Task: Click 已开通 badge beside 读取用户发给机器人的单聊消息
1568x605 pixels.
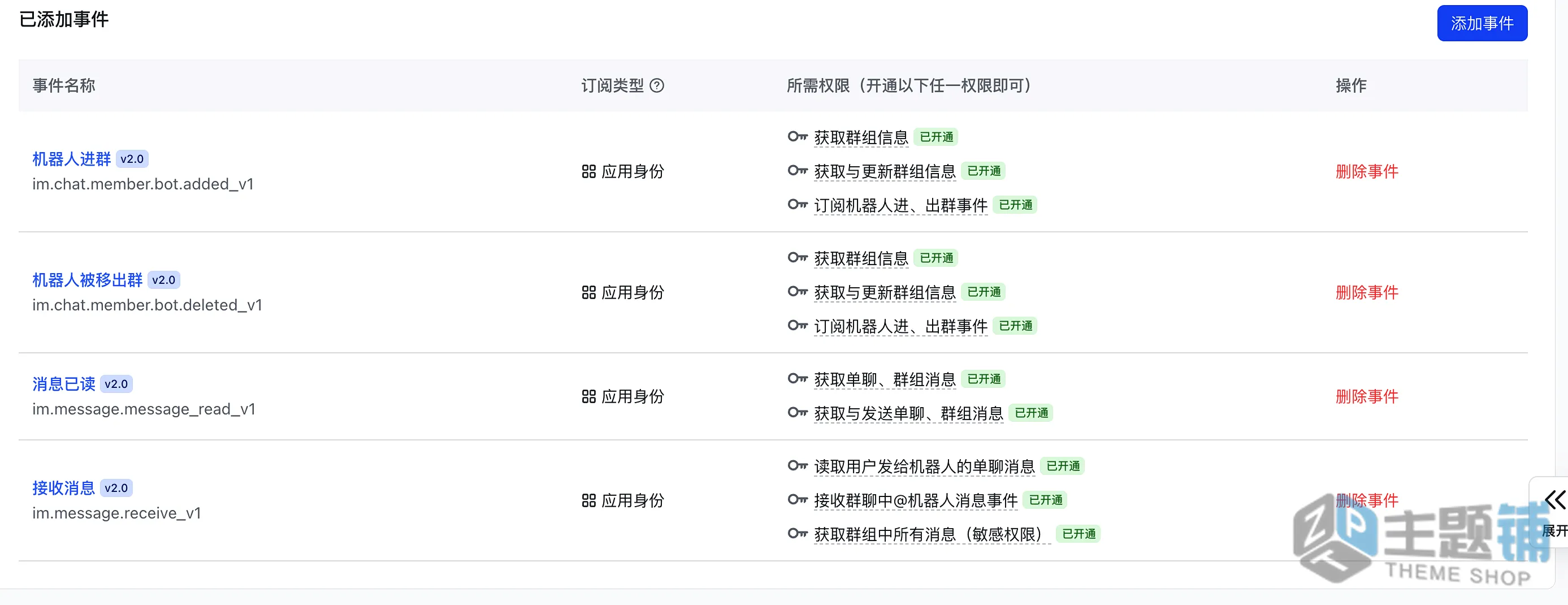Action: pyautogui.click(x=1063, y=466)
